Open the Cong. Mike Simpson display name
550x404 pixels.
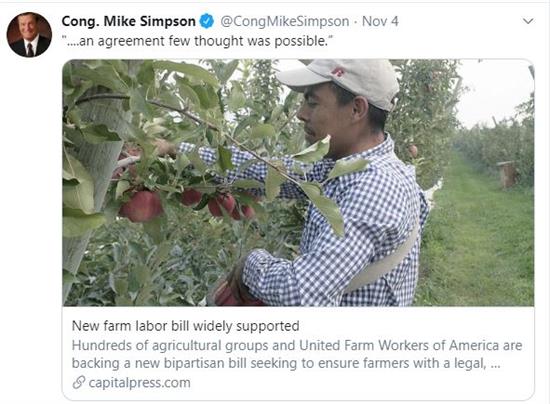(128, 21)
